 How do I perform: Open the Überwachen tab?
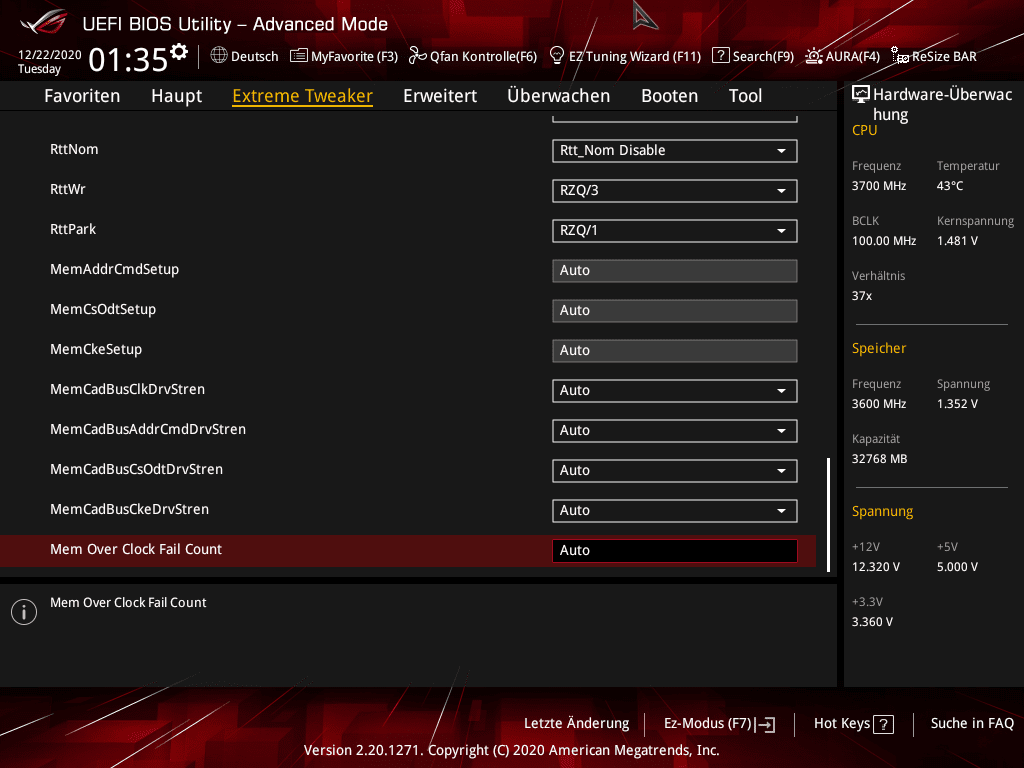[x=558, y=96]
